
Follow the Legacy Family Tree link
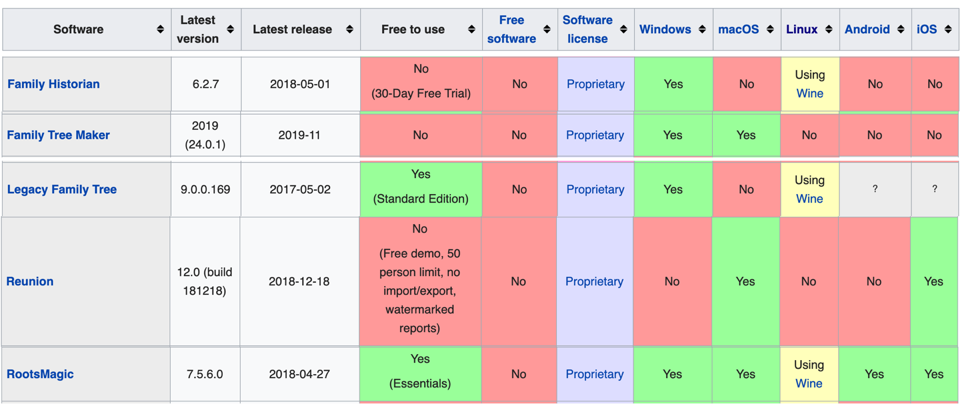pyautogui.click(x=62, y=189)
